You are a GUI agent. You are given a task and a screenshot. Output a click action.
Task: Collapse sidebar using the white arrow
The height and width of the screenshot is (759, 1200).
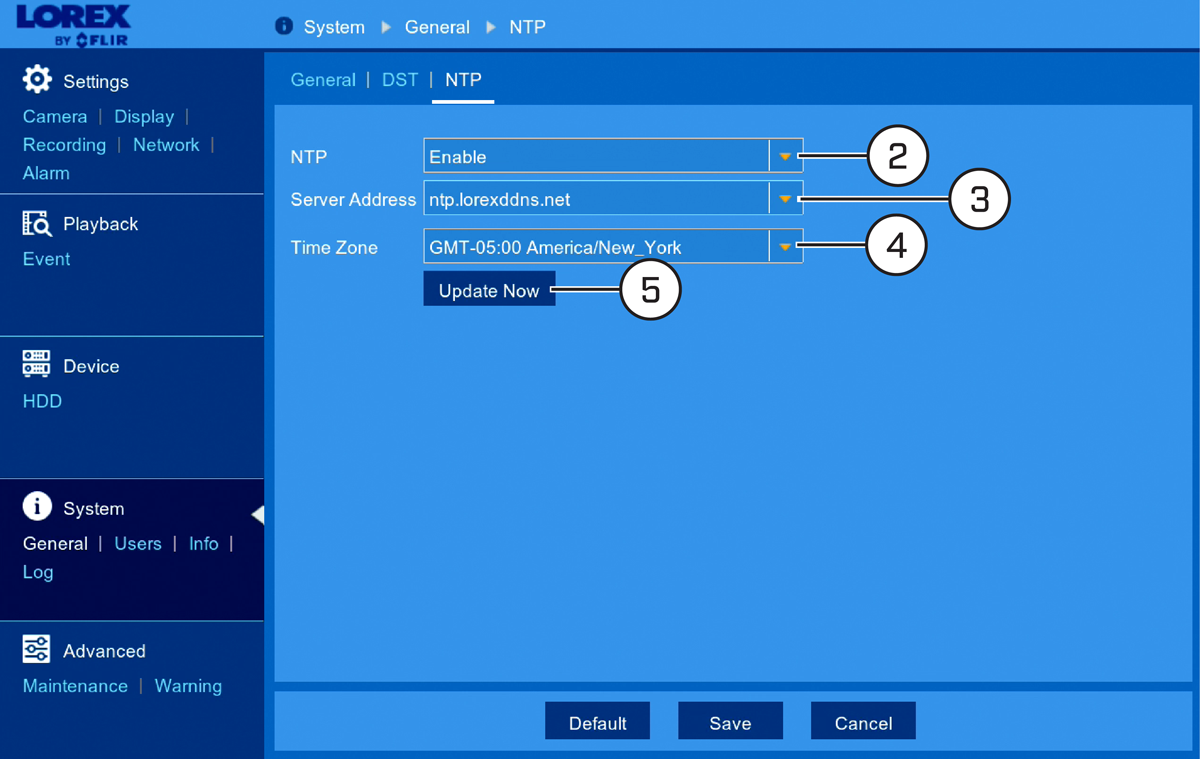258,514
